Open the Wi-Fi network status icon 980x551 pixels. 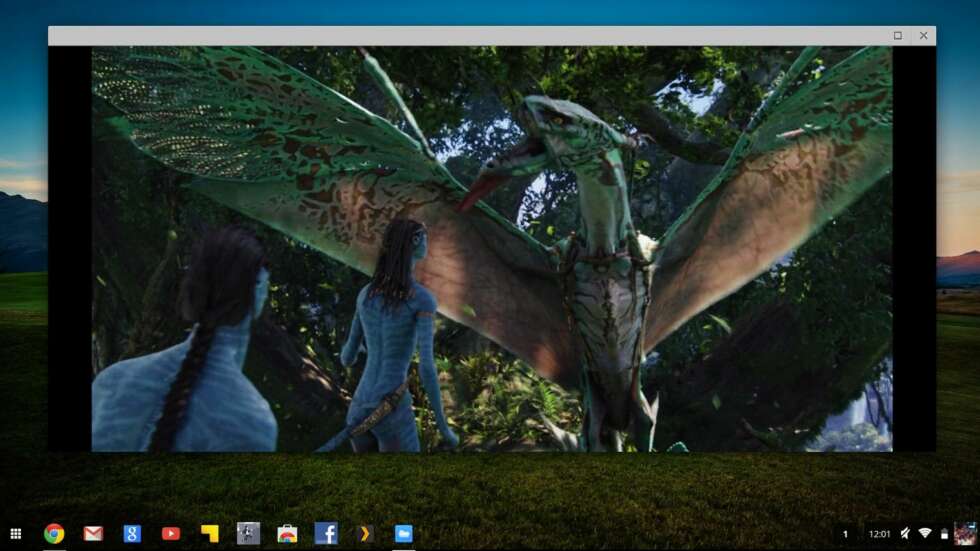pyautogui.click(x=925, y=534)
